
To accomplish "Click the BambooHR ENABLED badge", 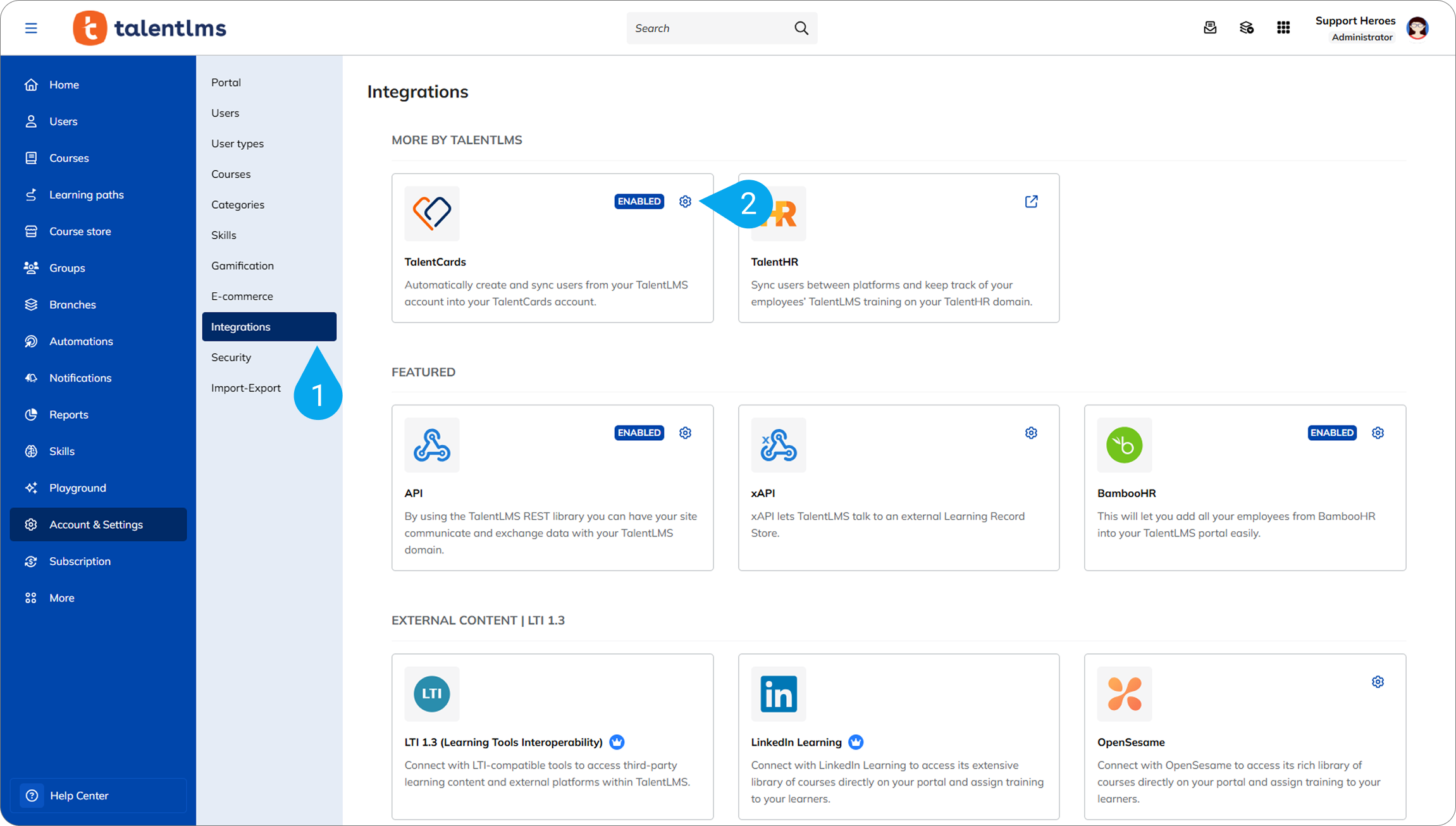I will pos(1332,433).
